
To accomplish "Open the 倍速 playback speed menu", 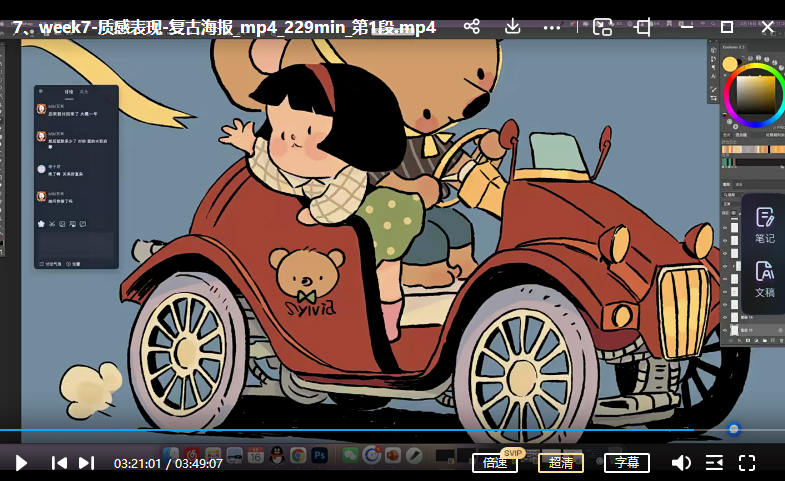I will pyautogui.click(x=494, y=463).
